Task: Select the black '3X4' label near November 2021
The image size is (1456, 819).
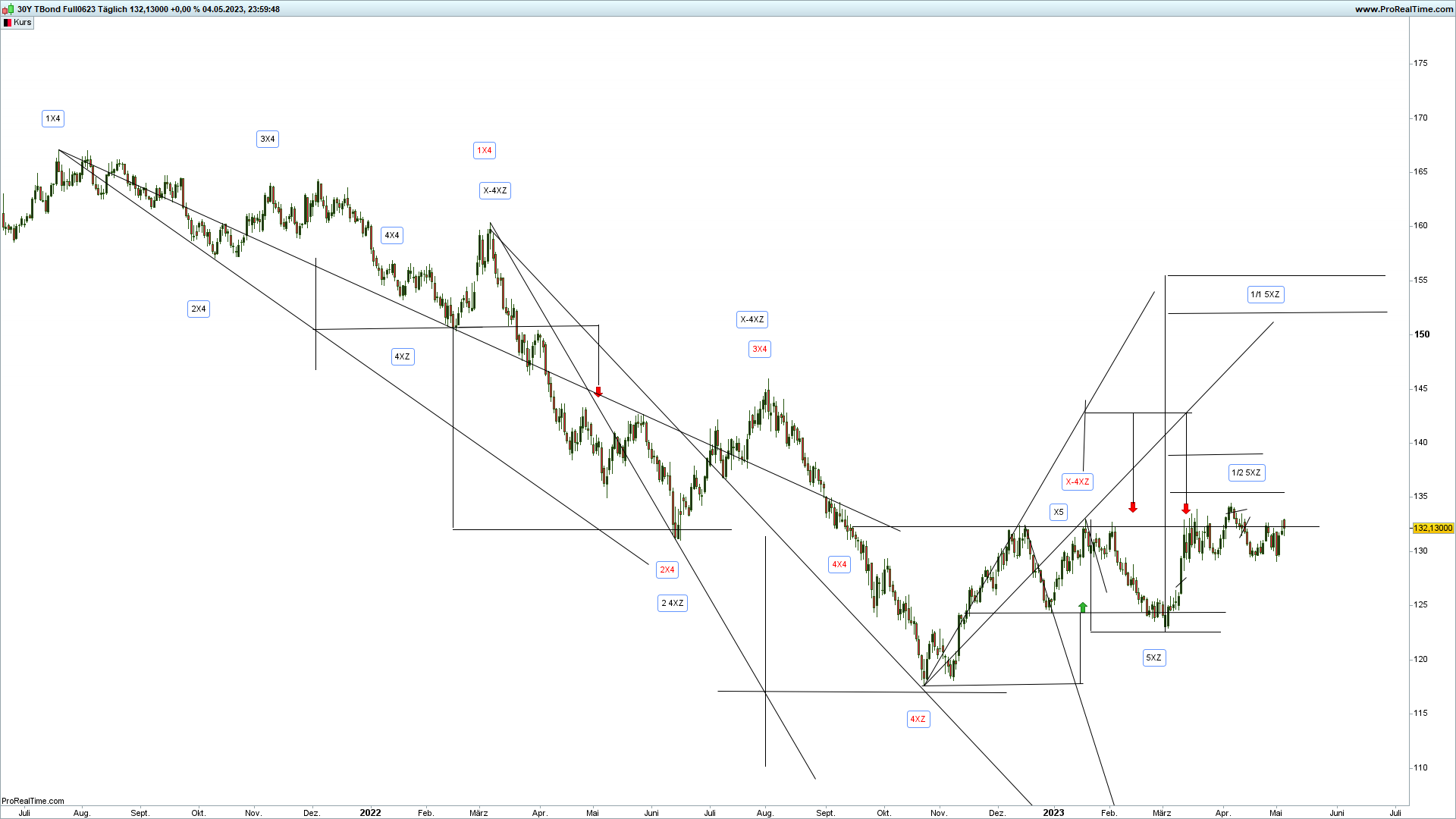Action: [x=267, y=139]
